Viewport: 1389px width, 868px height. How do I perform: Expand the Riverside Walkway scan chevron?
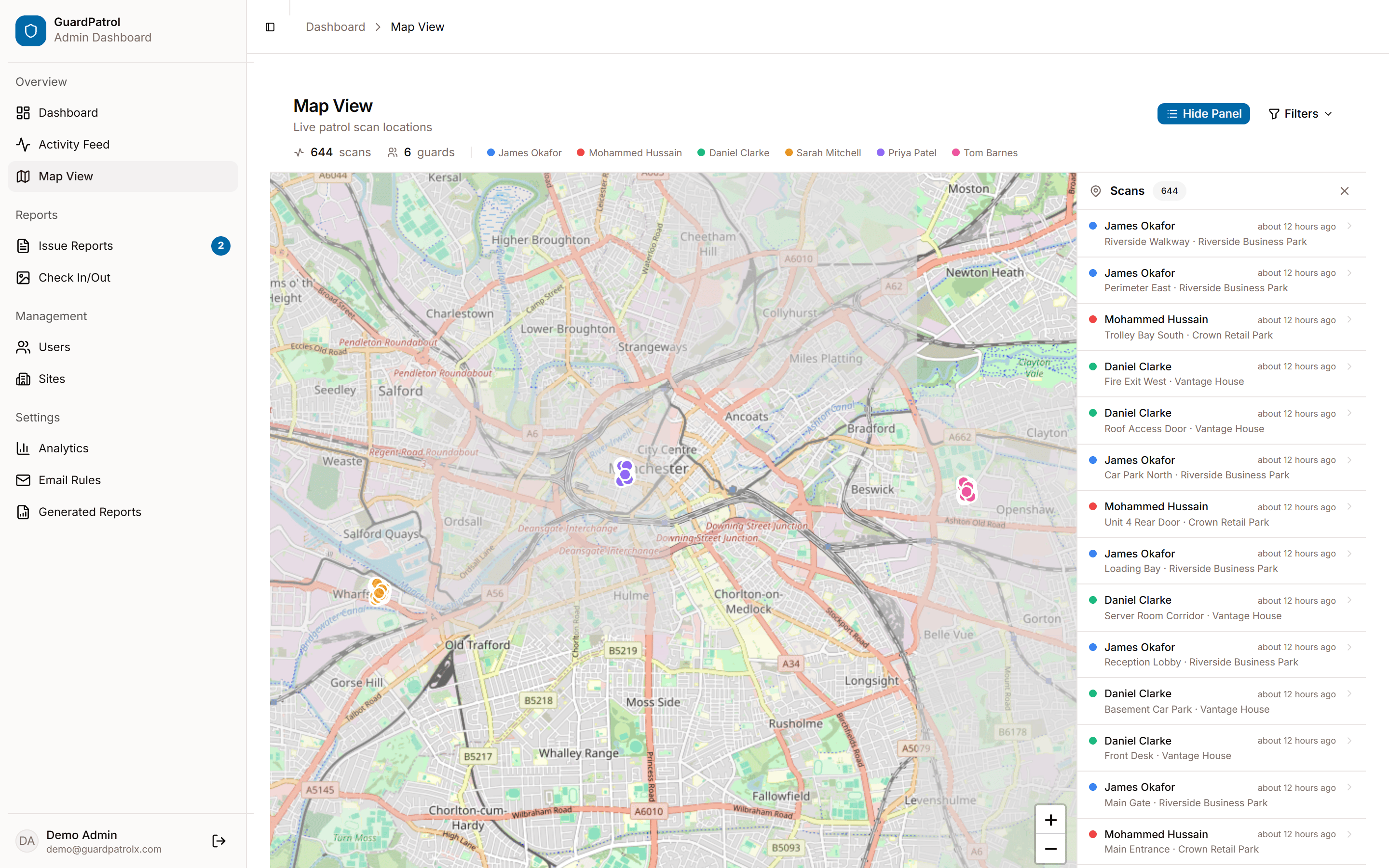(1349, 226)
